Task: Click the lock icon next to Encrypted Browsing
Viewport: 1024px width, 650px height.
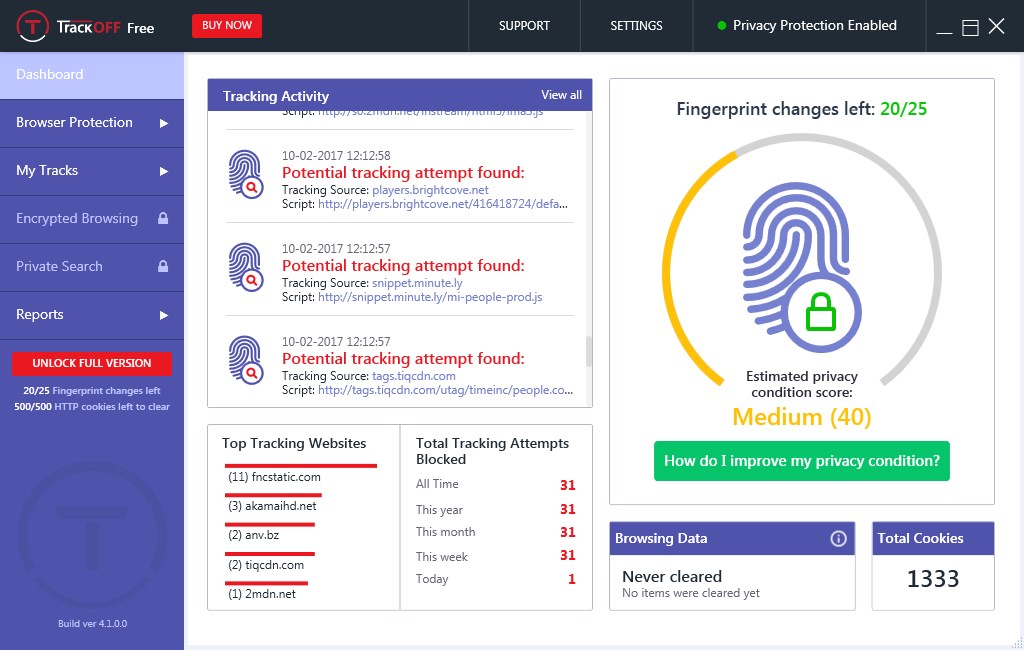Action: tap(163, 218)
